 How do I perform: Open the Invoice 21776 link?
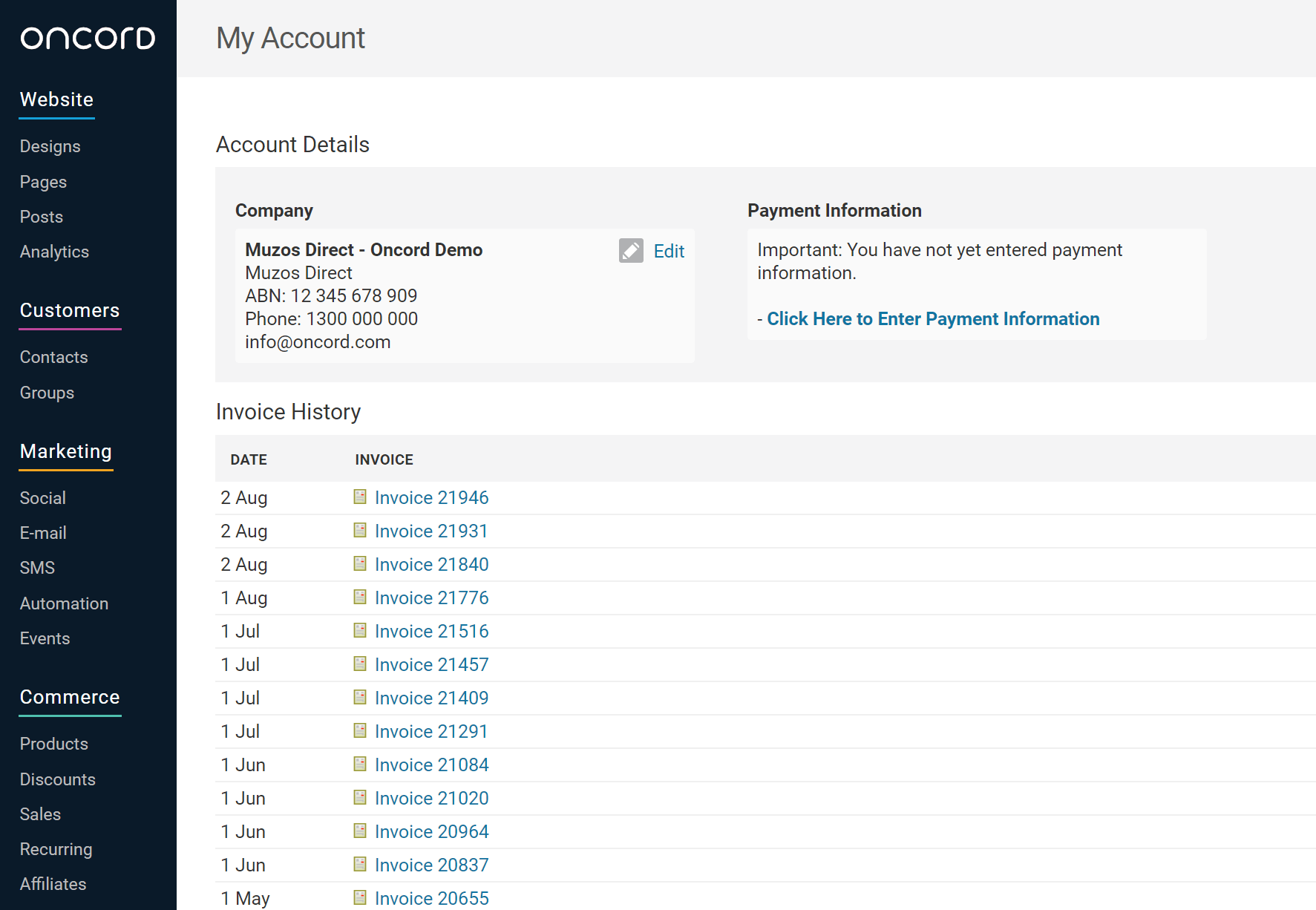coord(431,598)
